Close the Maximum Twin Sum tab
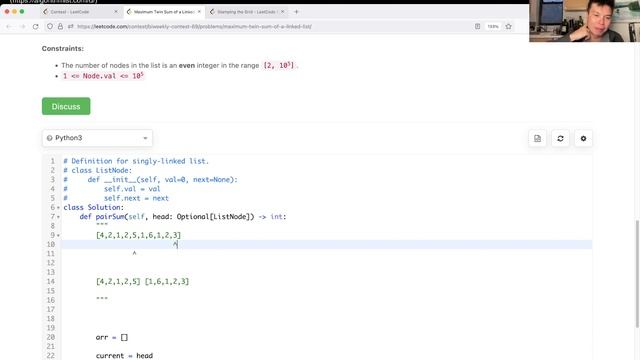This screenshot has height=360, width=640. pyautogui.click(x=199, y=12)
